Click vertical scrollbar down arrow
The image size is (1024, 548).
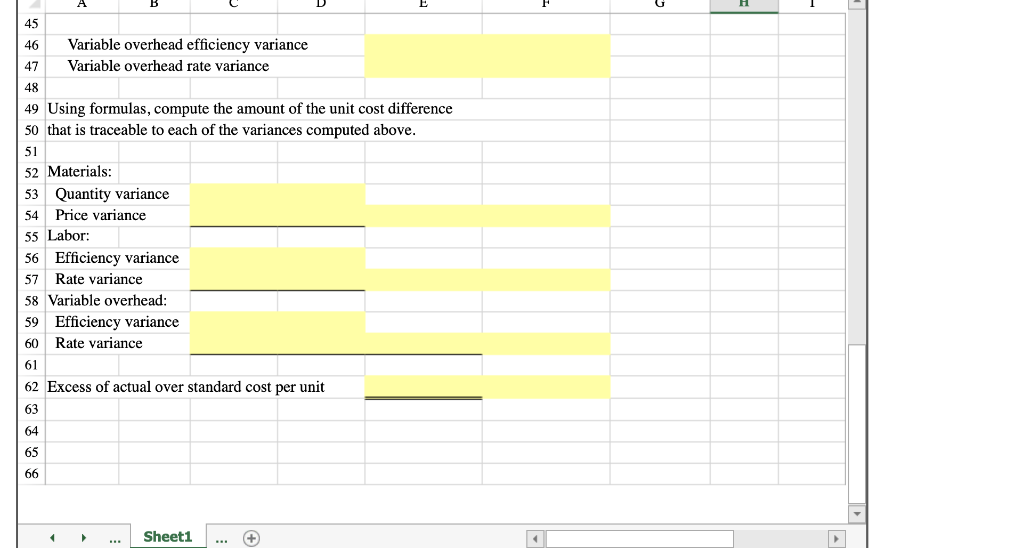point(857,514)
